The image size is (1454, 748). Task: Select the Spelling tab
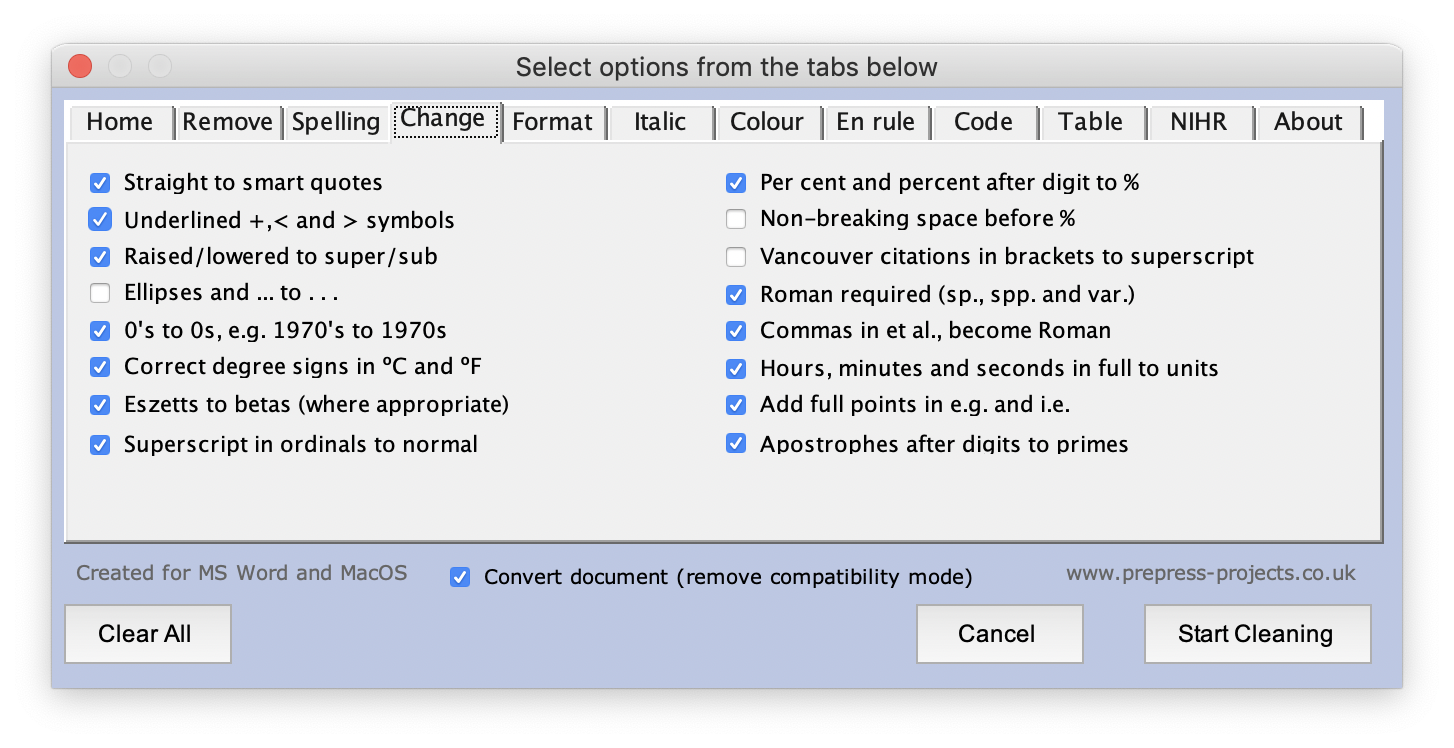point(336,122)
